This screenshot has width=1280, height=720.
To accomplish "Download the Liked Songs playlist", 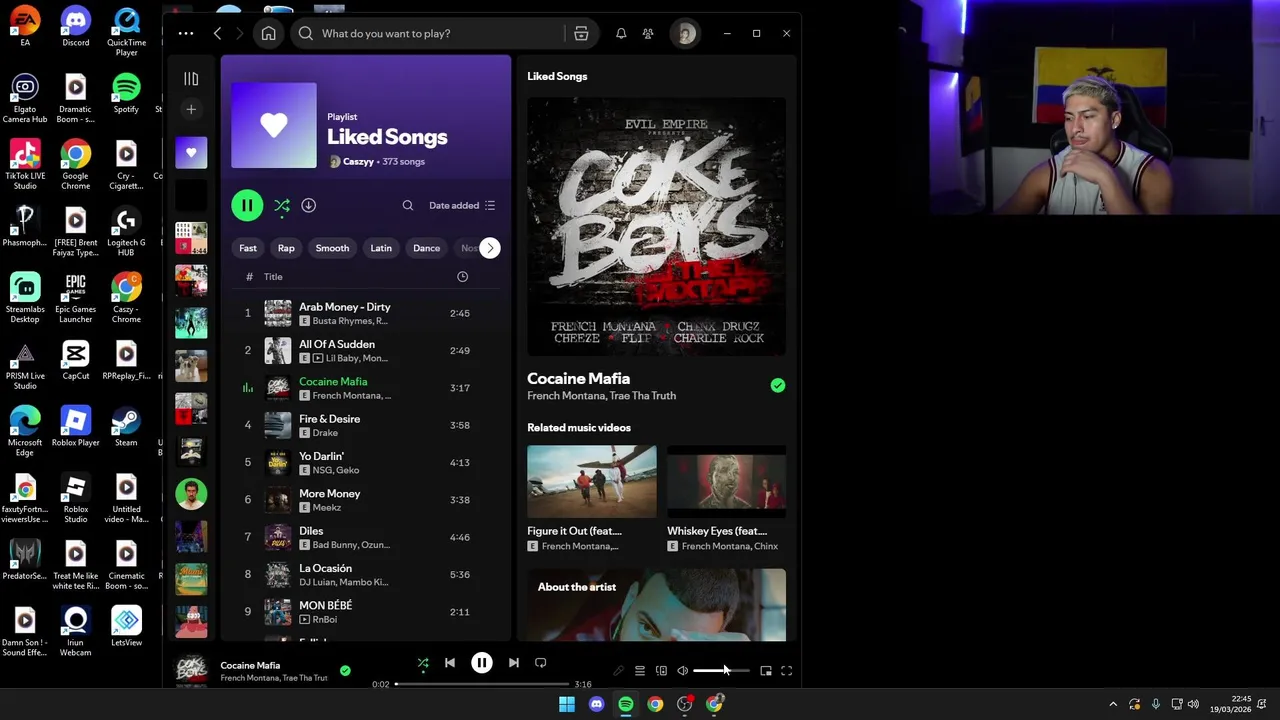I will (x=309, y=205).
